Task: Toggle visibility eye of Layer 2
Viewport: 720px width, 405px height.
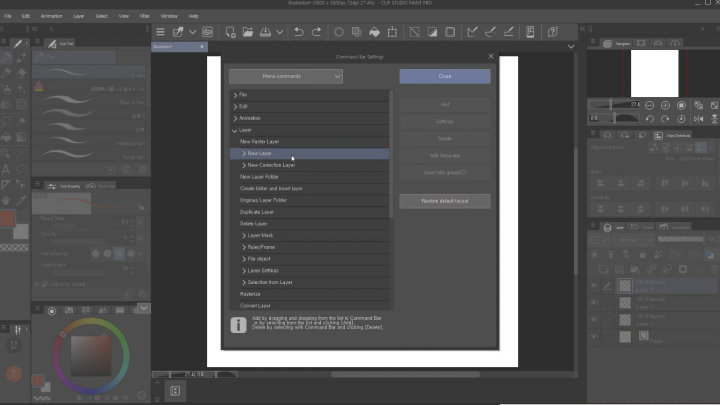Action: [594, 303]
